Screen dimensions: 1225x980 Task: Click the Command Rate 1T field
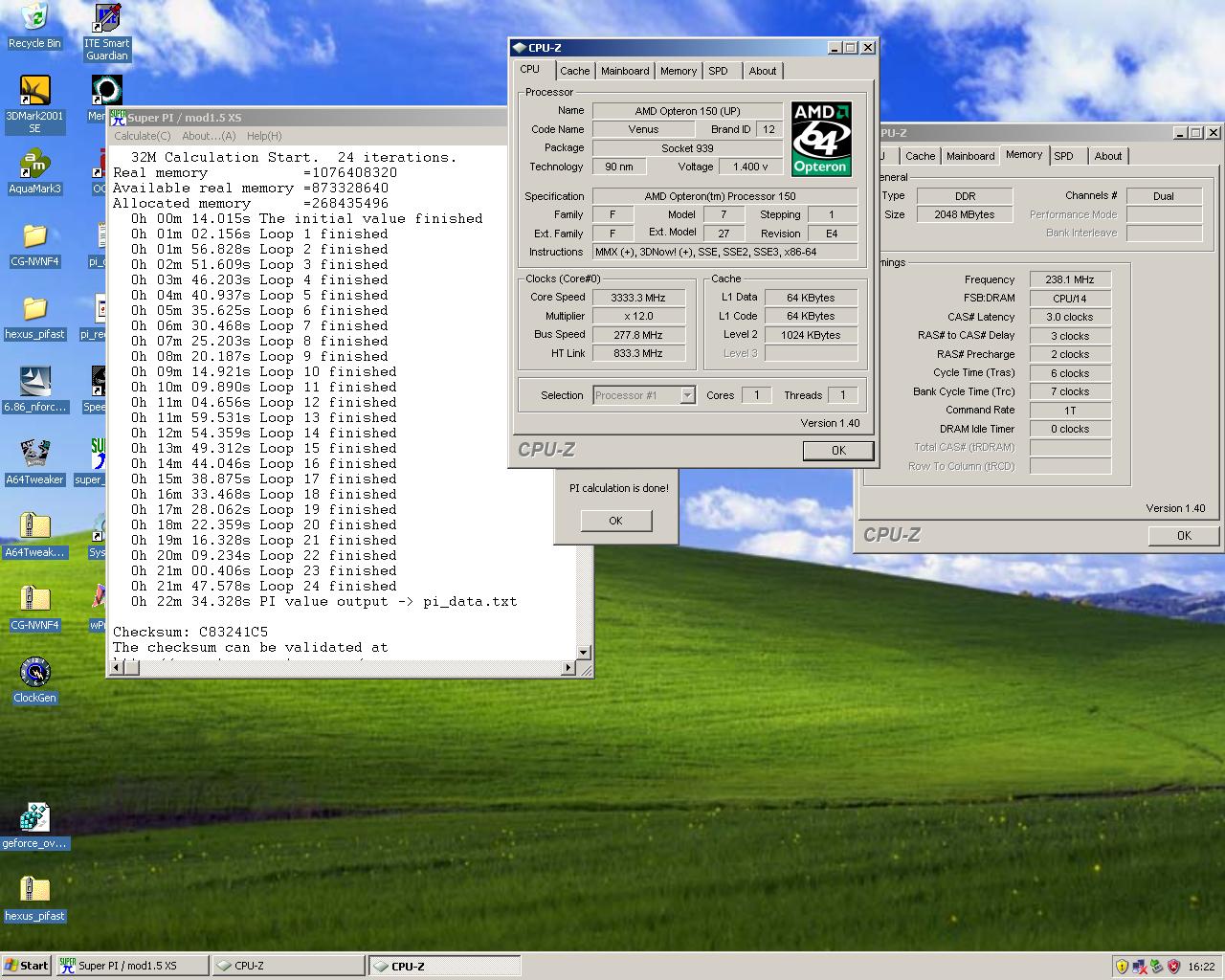coord(1070,410)
